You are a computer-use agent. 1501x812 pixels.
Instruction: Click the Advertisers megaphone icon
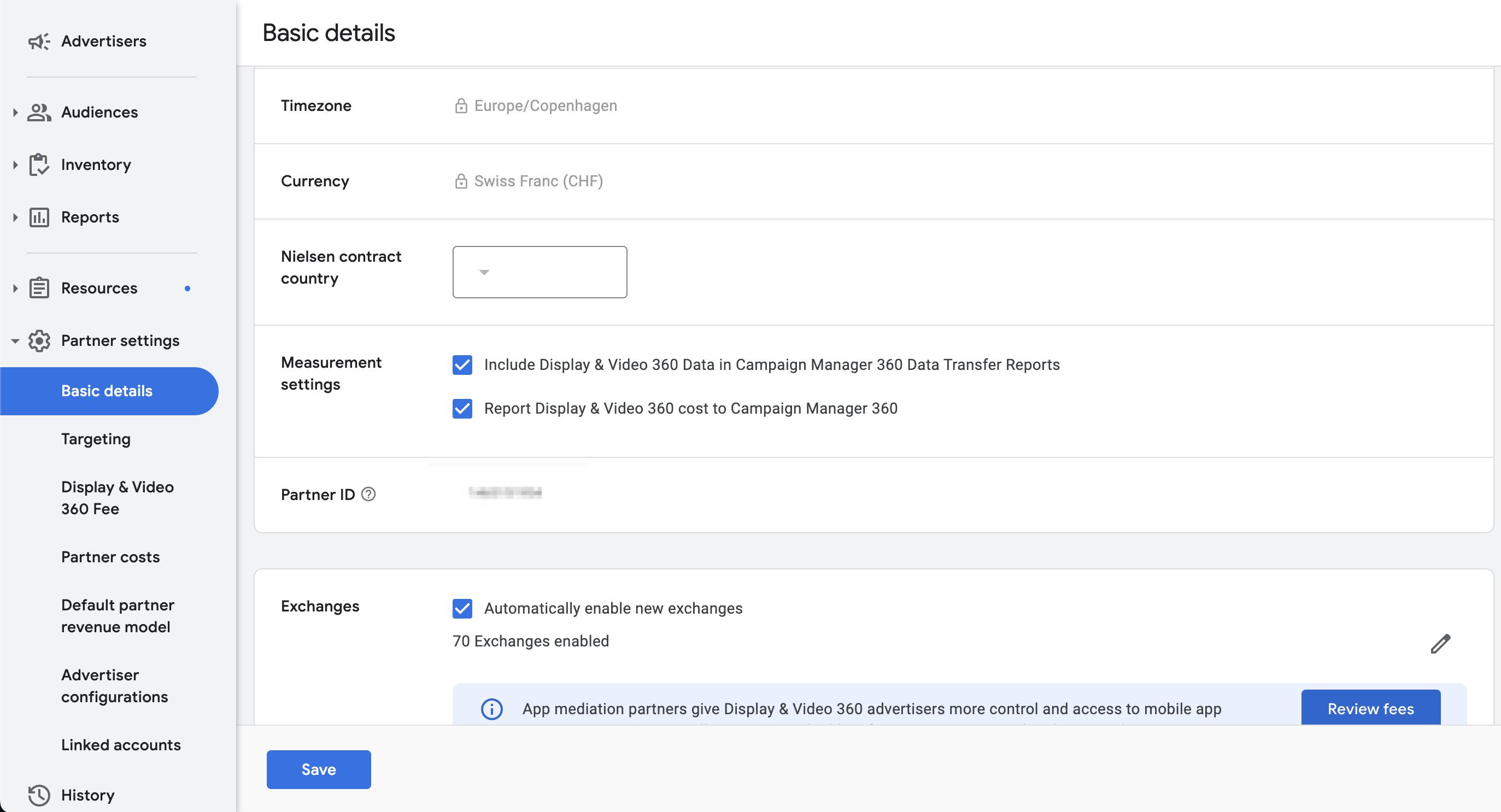tap(39, 42)
